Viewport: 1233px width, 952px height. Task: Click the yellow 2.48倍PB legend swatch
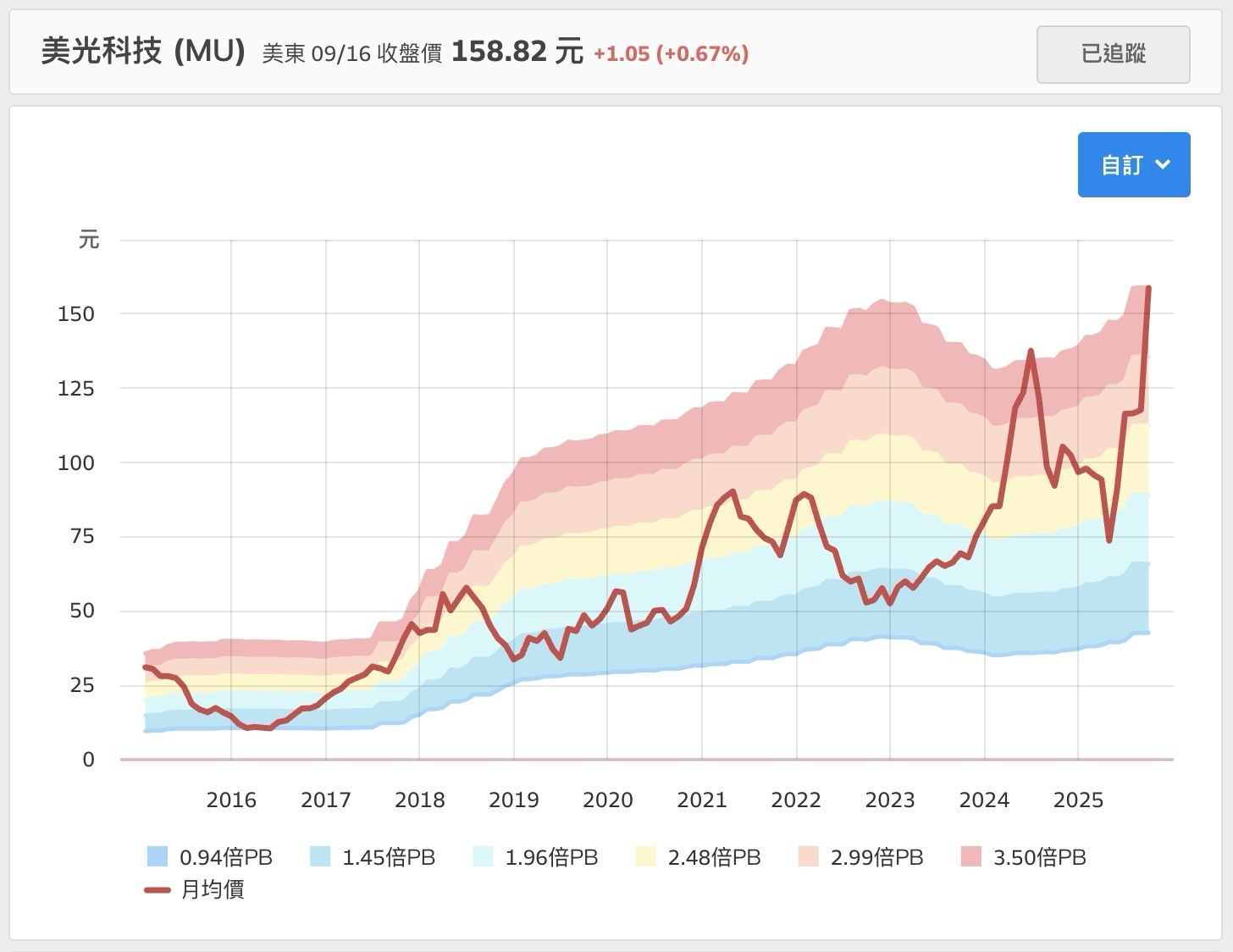coord(646,857)
